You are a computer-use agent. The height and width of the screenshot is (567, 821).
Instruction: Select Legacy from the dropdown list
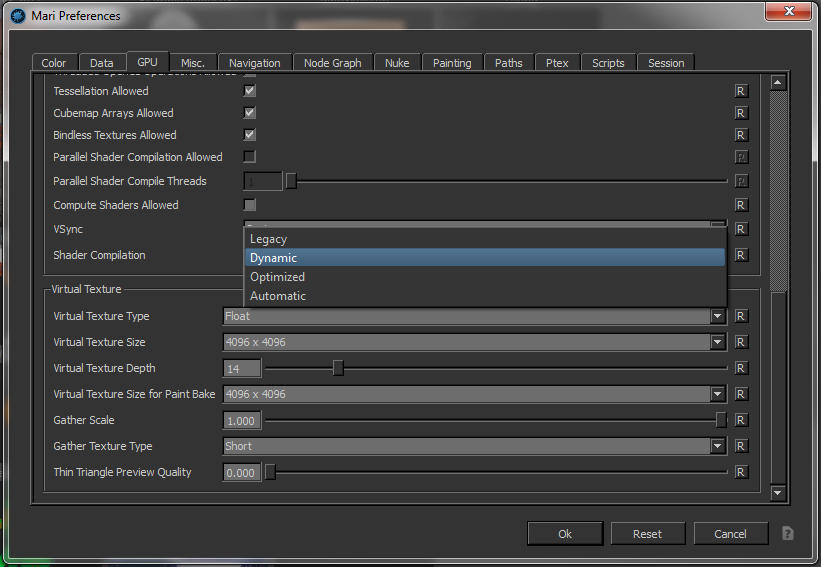485,239
